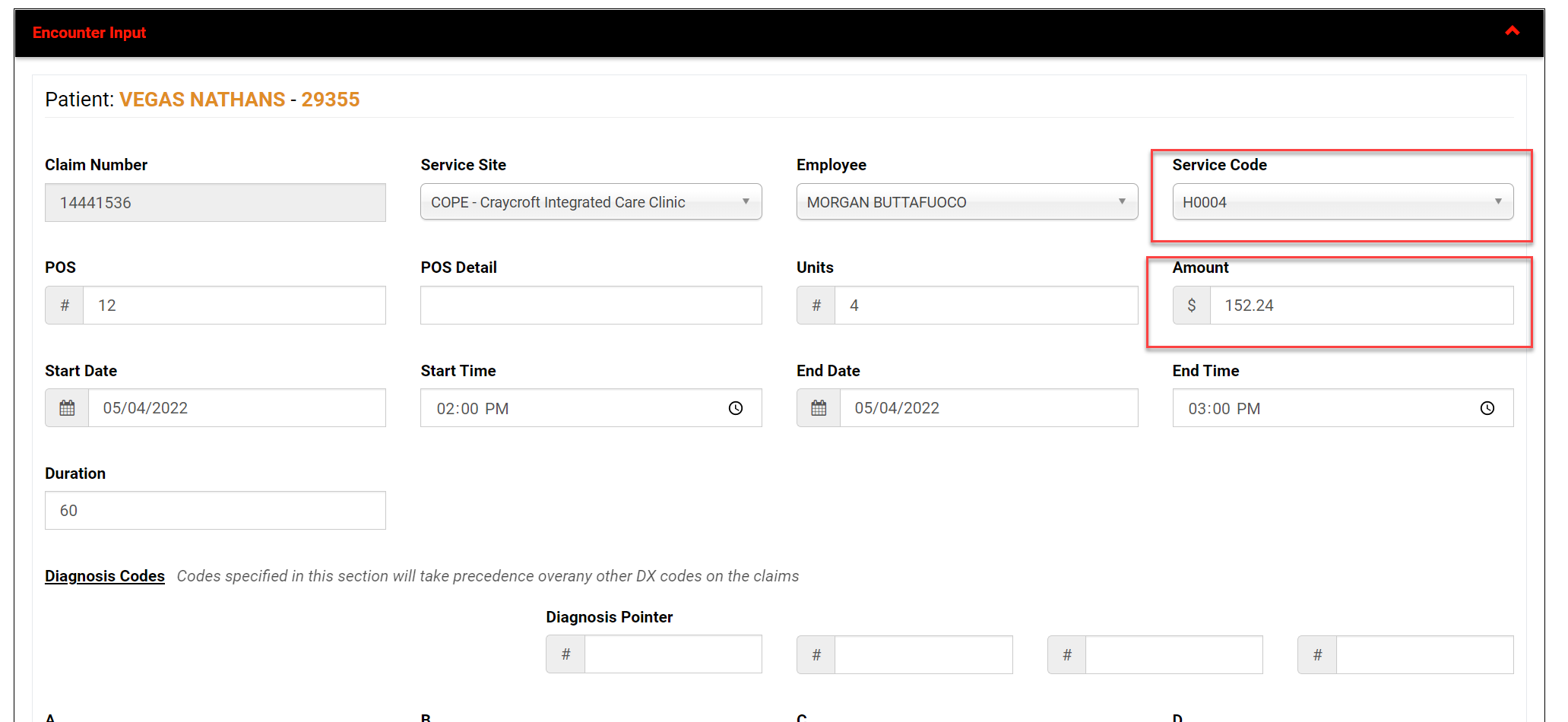Click the Diagnosis Codes link
Viewport: 1568px width, 722px height.
(x=105, y=576)
